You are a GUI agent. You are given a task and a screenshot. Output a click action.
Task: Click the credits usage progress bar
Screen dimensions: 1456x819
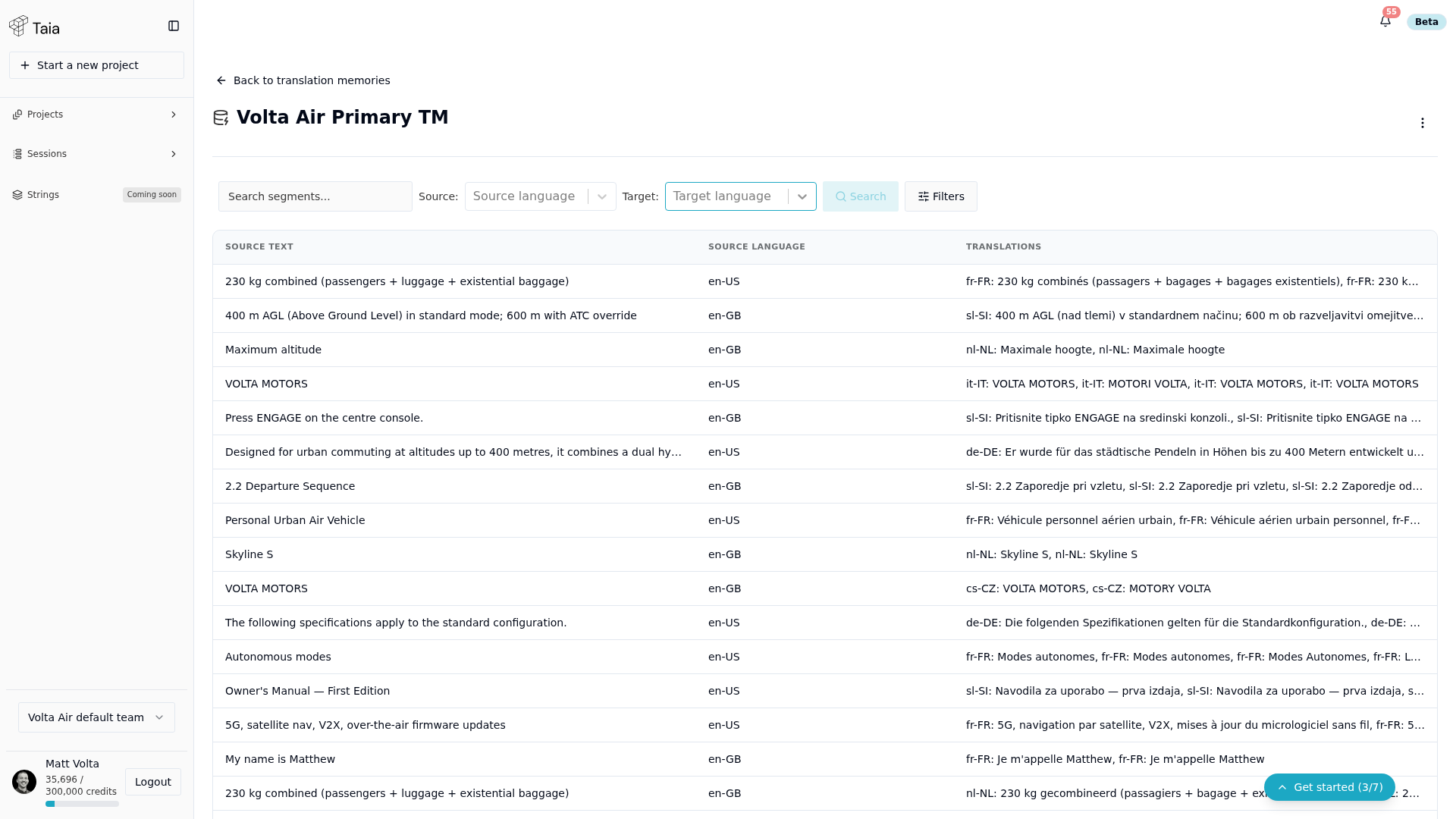click(x=82, y=804)
